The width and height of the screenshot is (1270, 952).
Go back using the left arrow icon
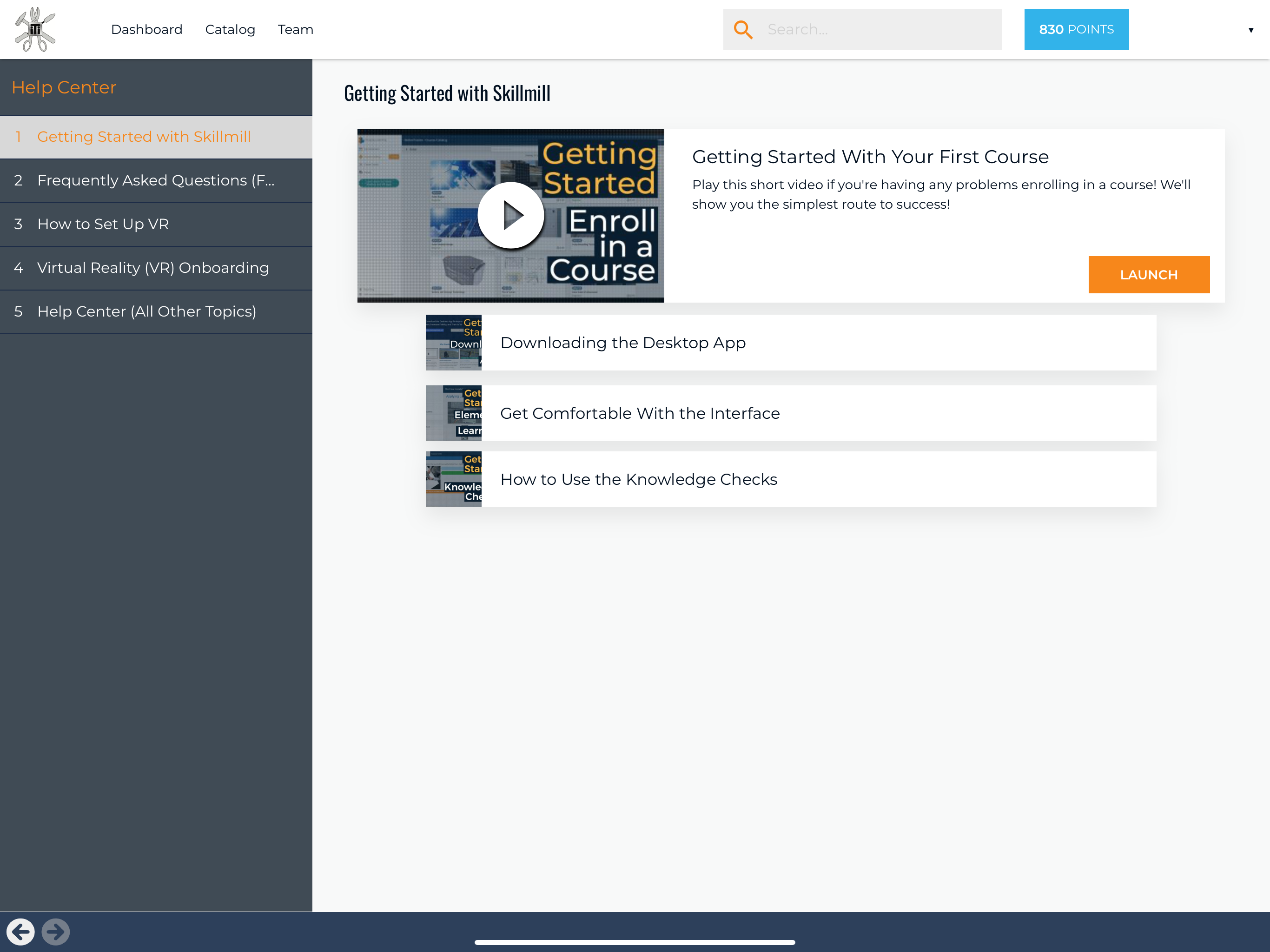[x=20, y=932]
